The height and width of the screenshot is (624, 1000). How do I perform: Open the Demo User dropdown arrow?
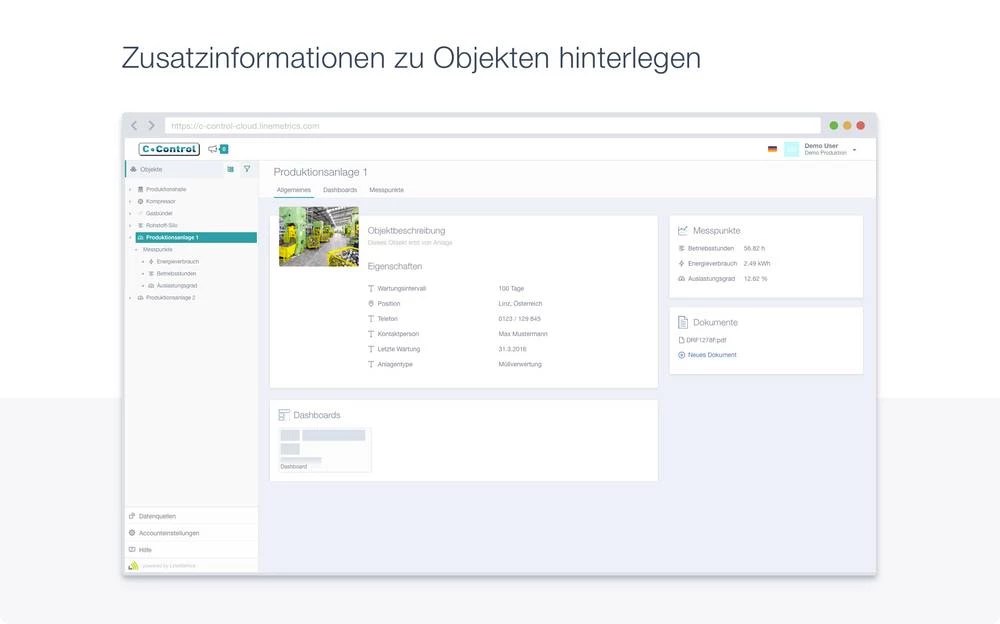[854, 150]
